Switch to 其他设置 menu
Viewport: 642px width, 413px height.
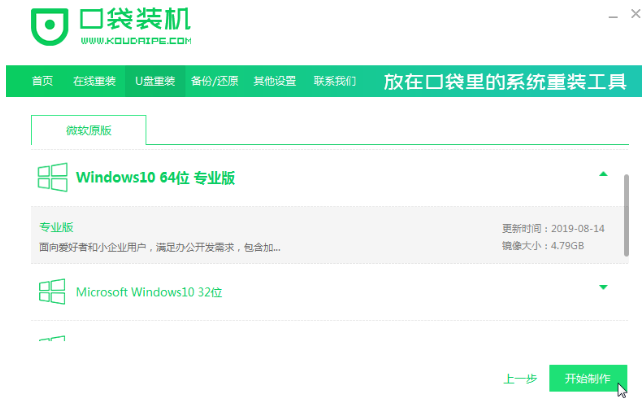coord(275,81)
